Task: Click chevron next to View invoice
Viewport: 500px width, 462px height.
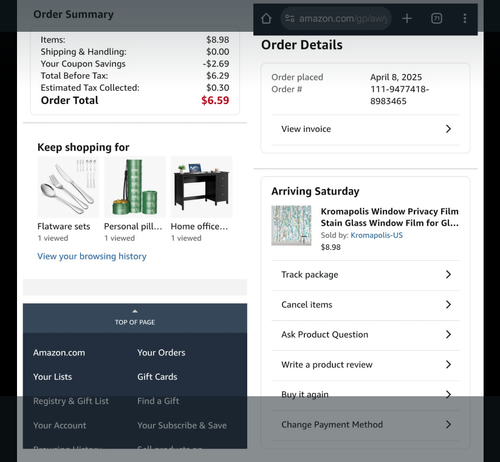Action: (x=448, y=129)
